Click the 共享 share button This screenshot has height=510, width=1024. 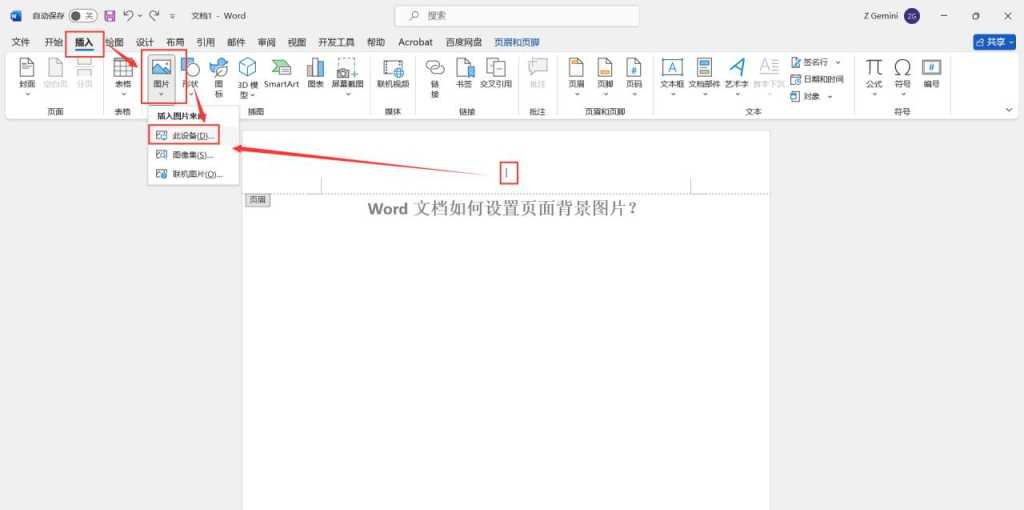(x=994, y=42)
